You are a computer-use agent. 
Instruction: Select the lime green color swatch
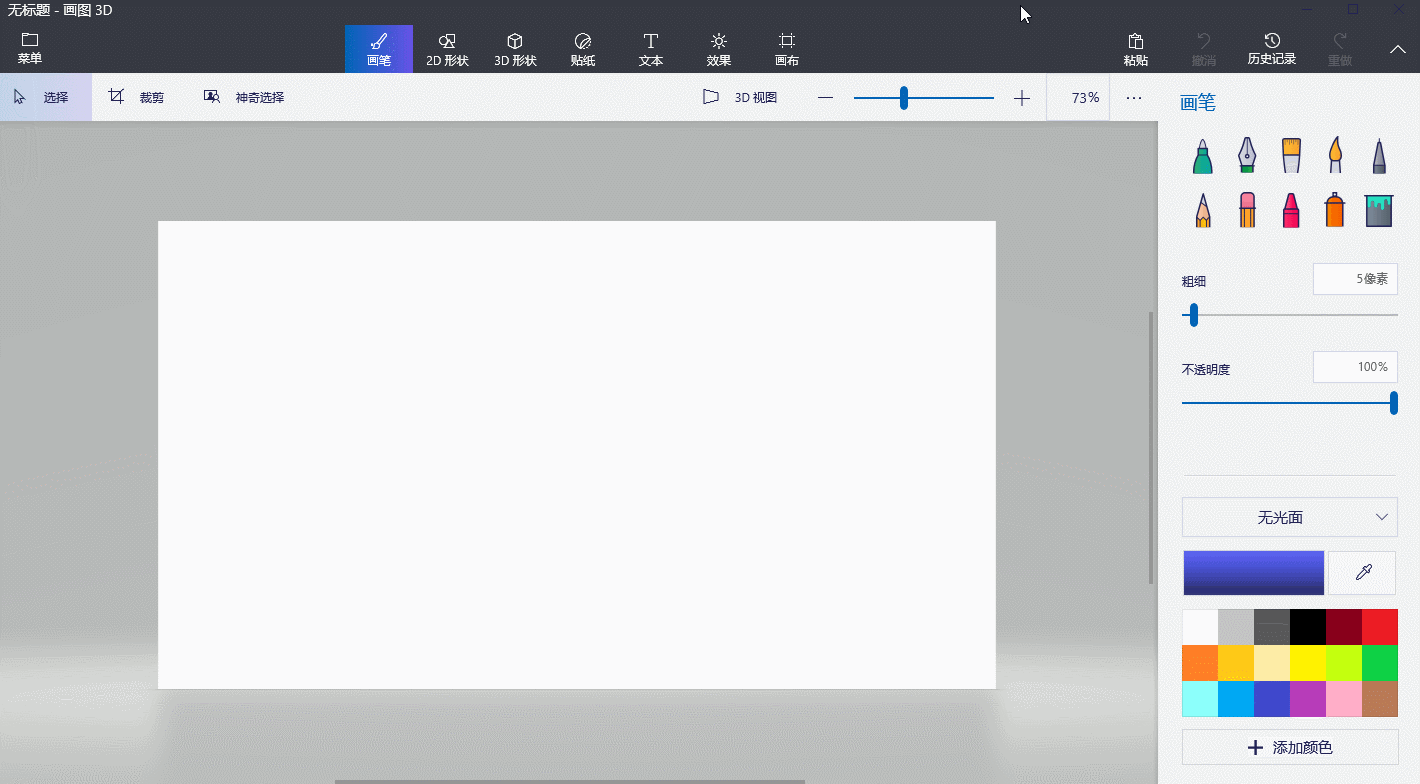1344,663
